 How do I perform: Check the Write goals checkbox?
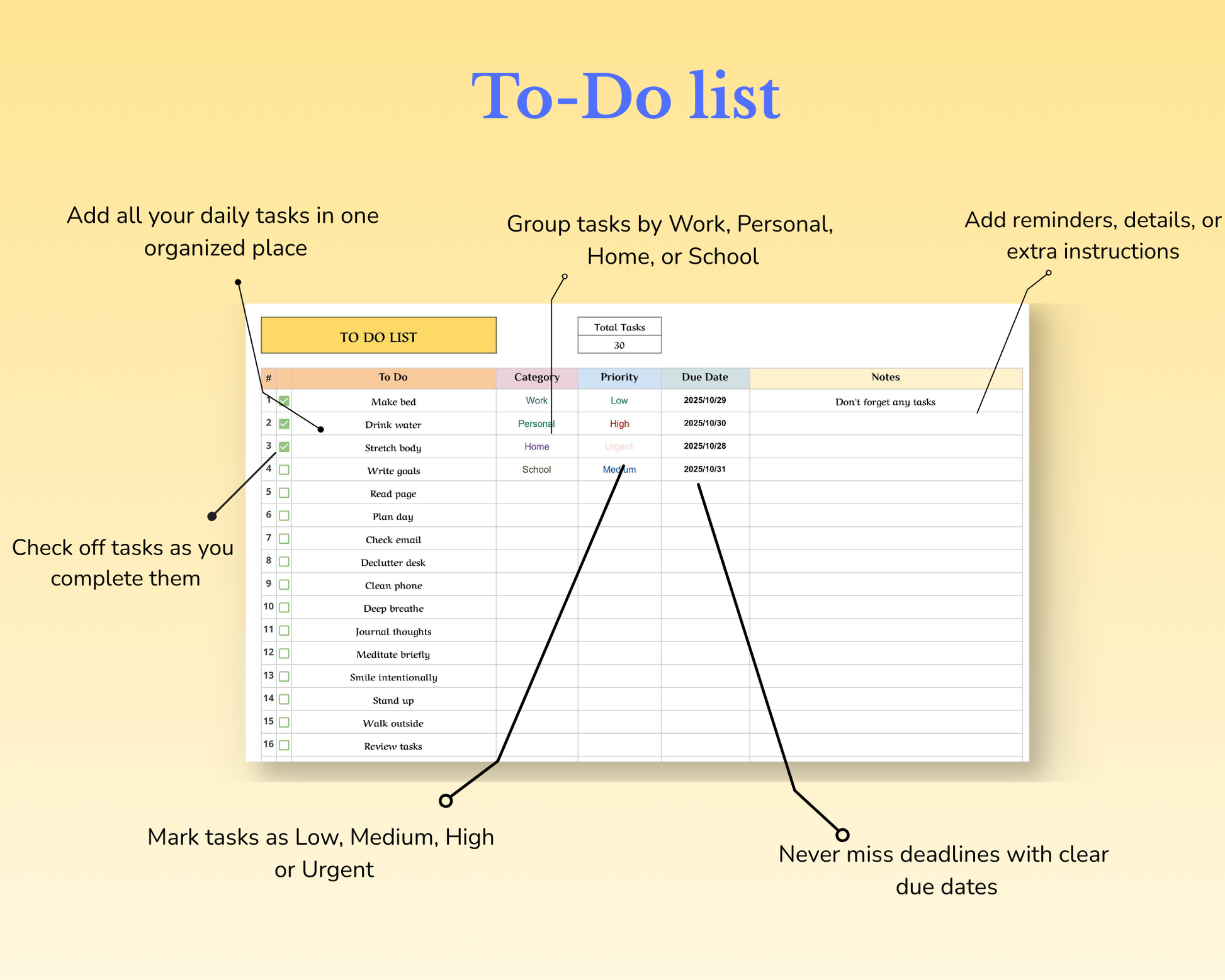[284, 470]
